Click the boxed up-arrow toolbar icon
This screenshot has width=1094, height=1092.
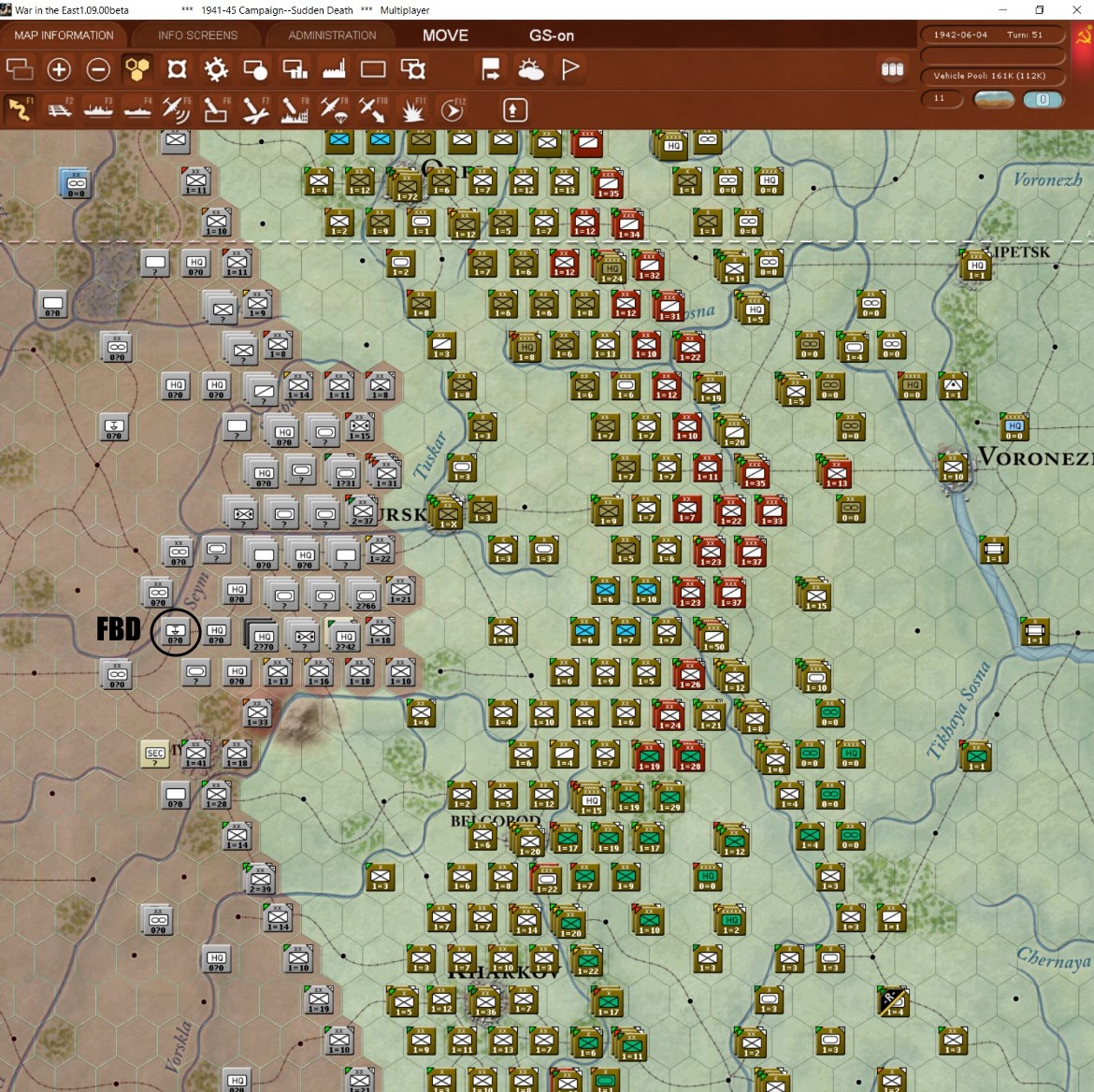click(514, 109)
